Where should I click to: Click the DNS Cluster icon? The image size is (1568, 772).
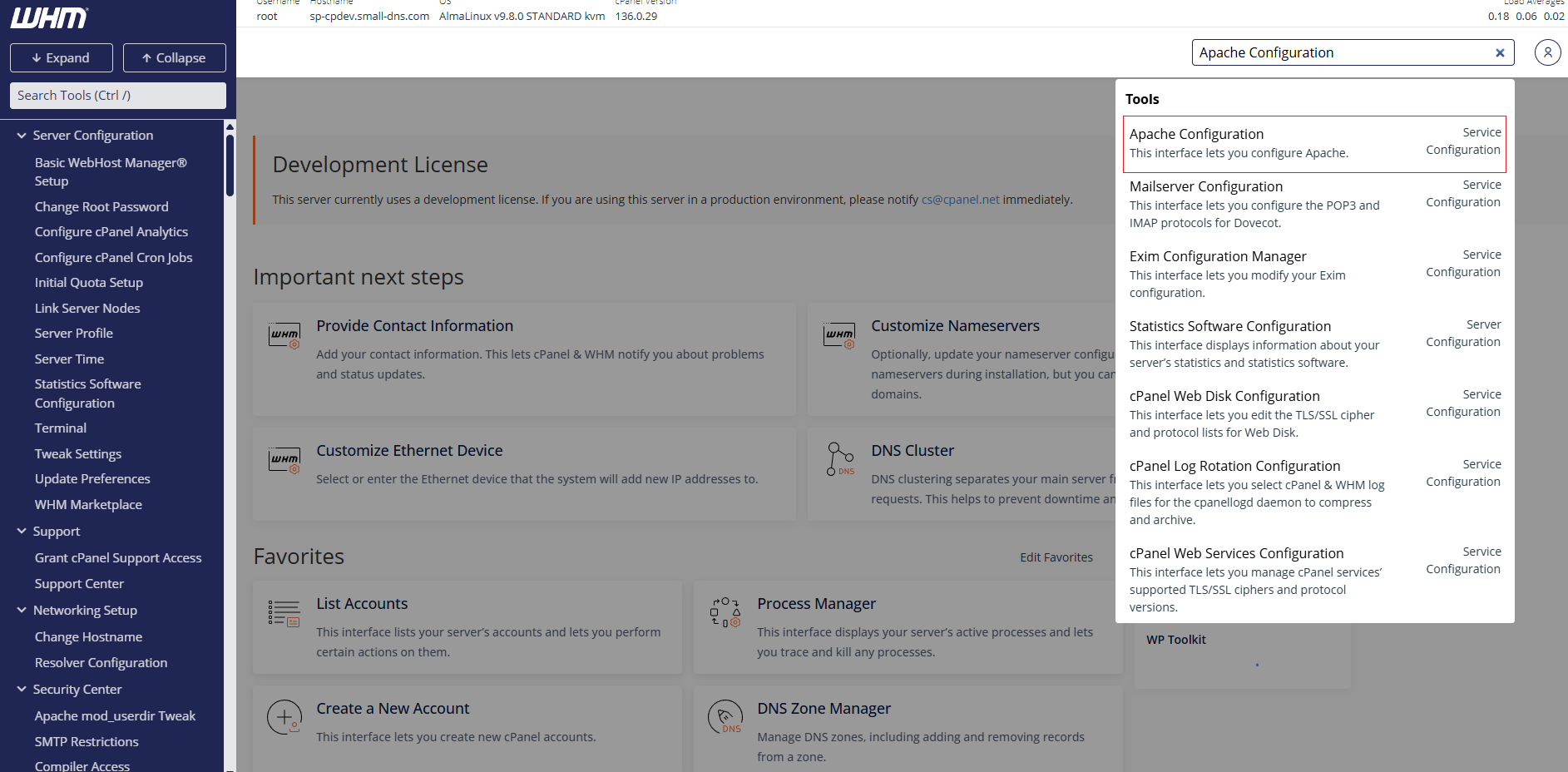840,459
